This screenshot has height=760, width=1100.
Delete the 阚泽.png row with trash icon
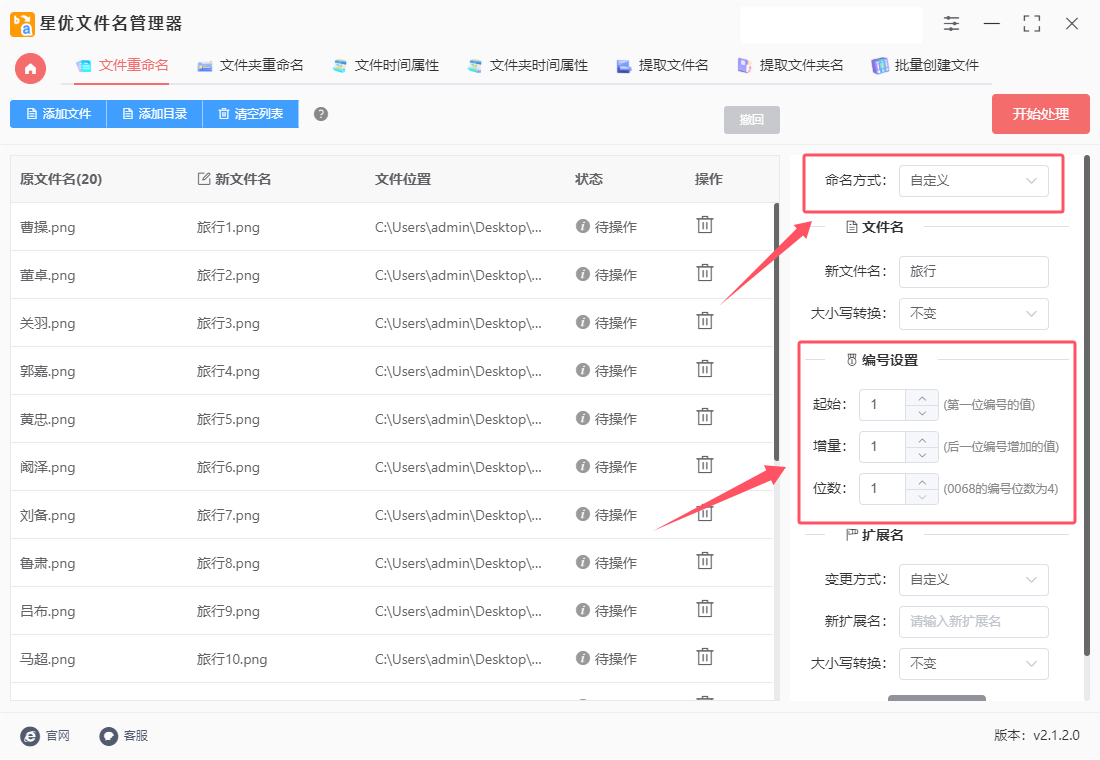704,465
